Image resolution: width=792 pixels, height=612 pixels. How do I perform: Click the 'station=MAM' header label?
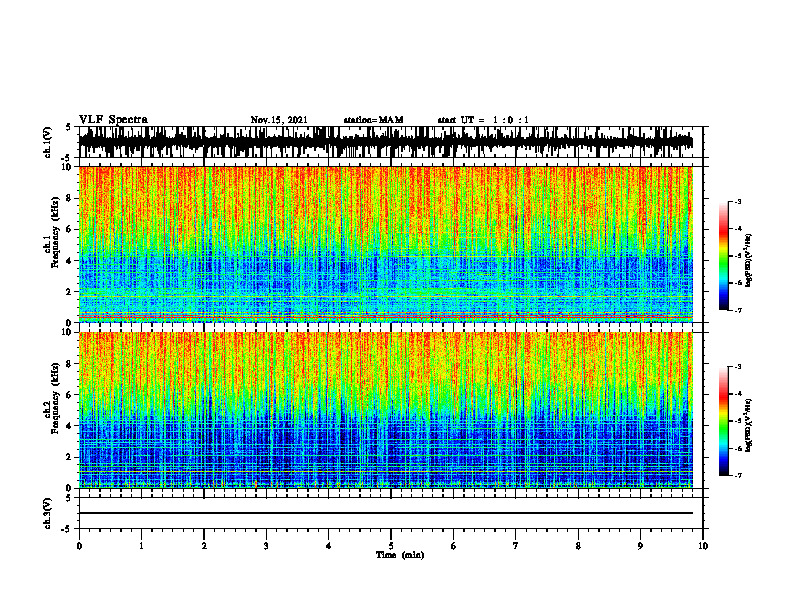tap(373, 120)
